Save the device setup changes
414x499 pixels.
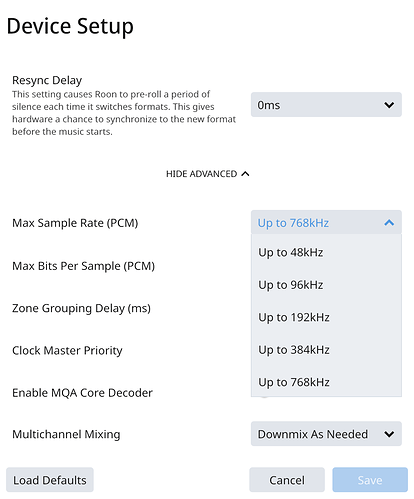pos(370,480)
